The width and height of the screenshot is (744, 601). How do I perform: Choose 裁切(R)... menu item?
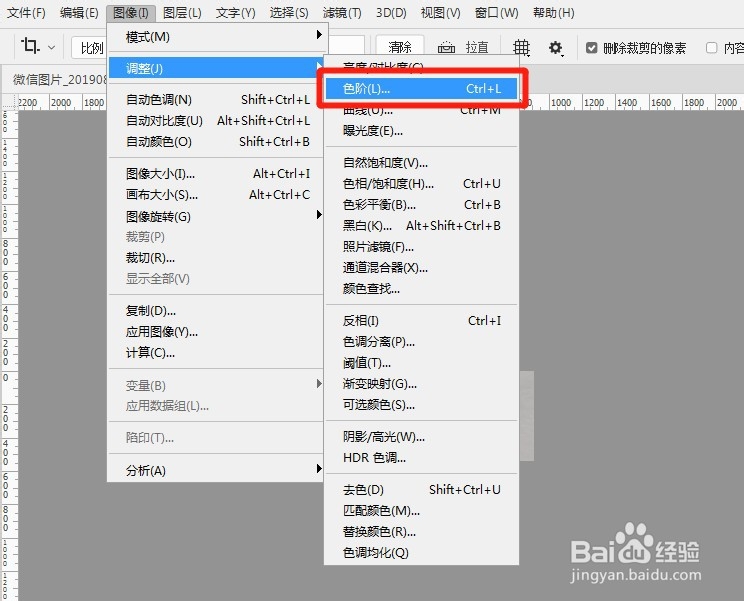[218, 258]
